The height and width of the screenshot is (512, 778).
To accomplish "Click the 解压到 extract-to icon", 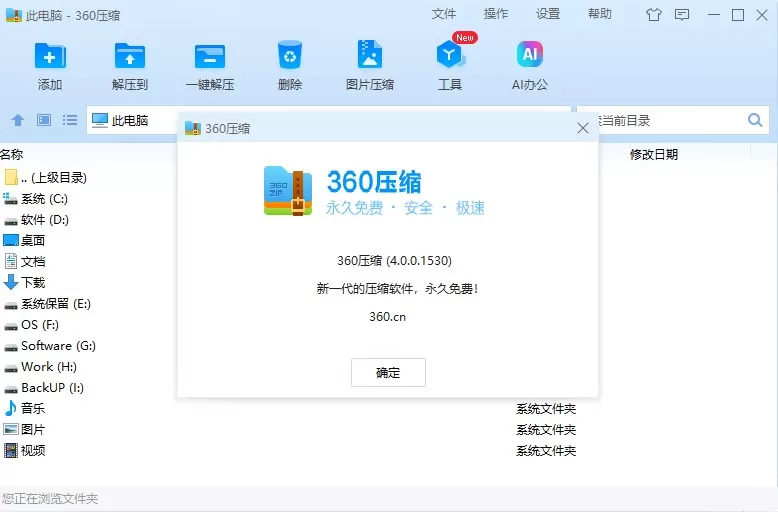I will [x=130, y=56].
